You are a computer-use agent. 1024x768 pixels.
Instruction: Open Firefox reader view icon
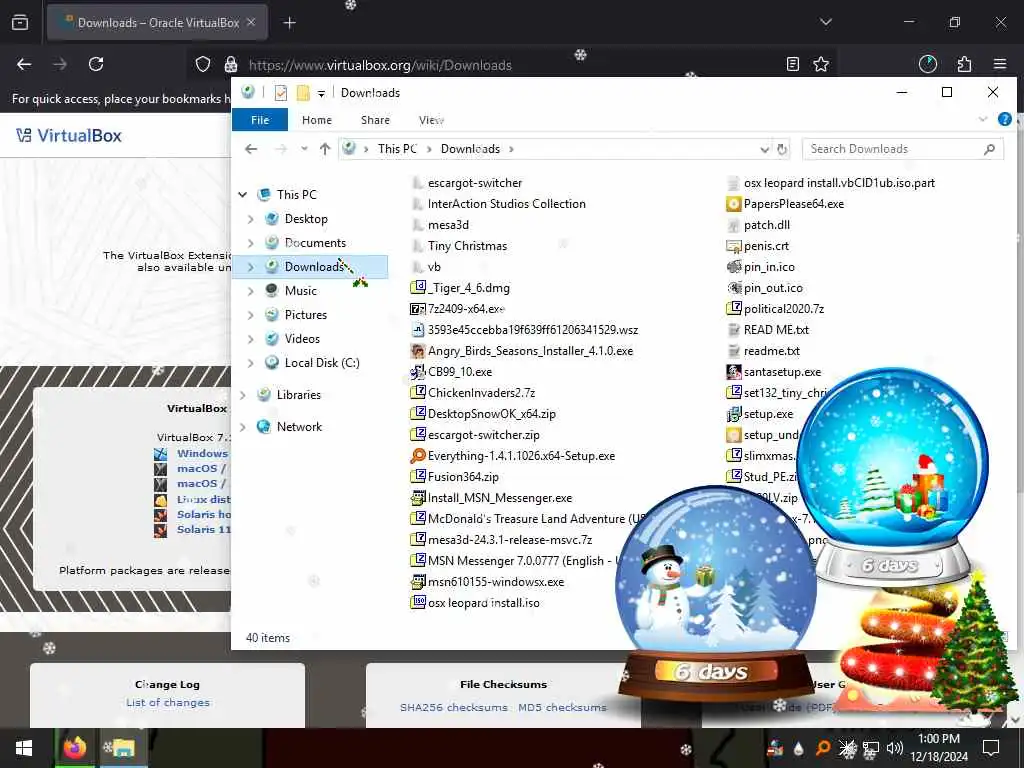793,64
